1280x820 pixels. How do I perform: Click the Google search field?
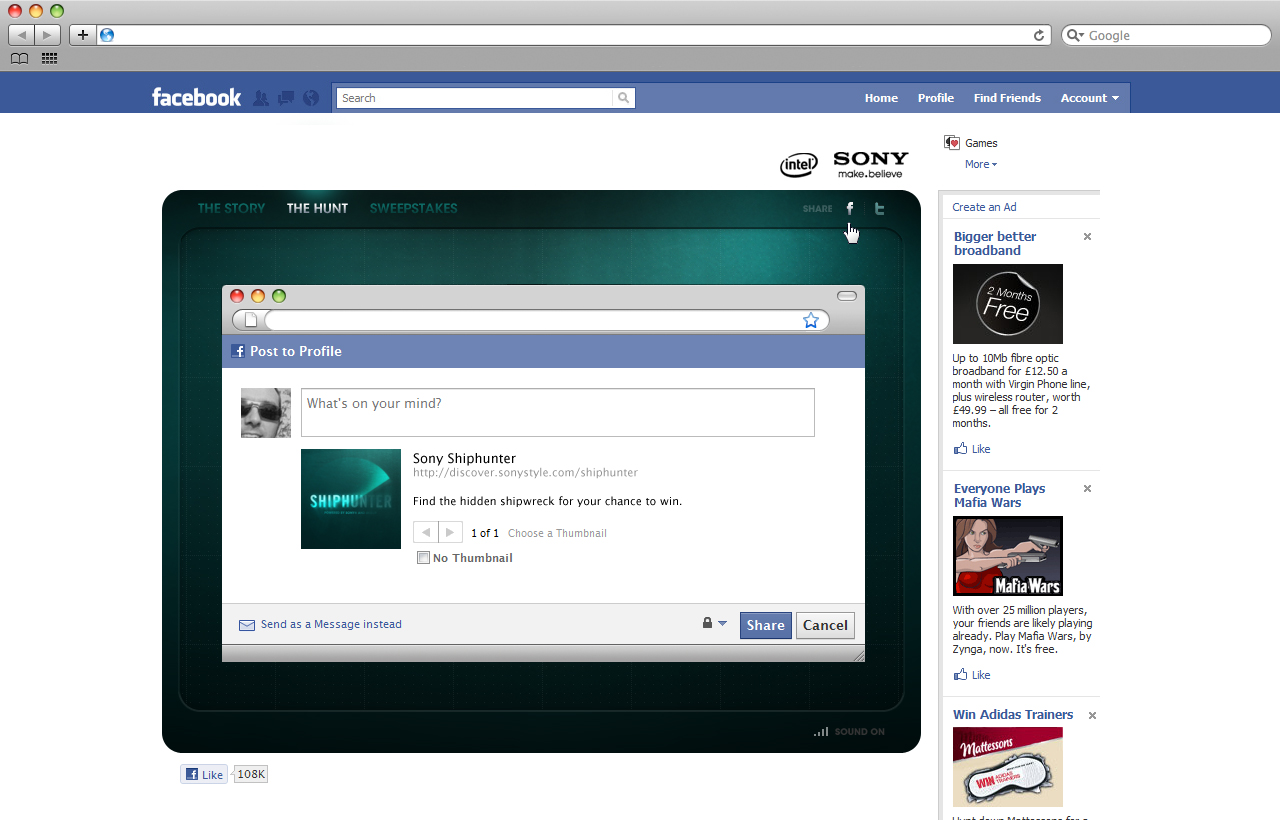(x=1166, y=35)
